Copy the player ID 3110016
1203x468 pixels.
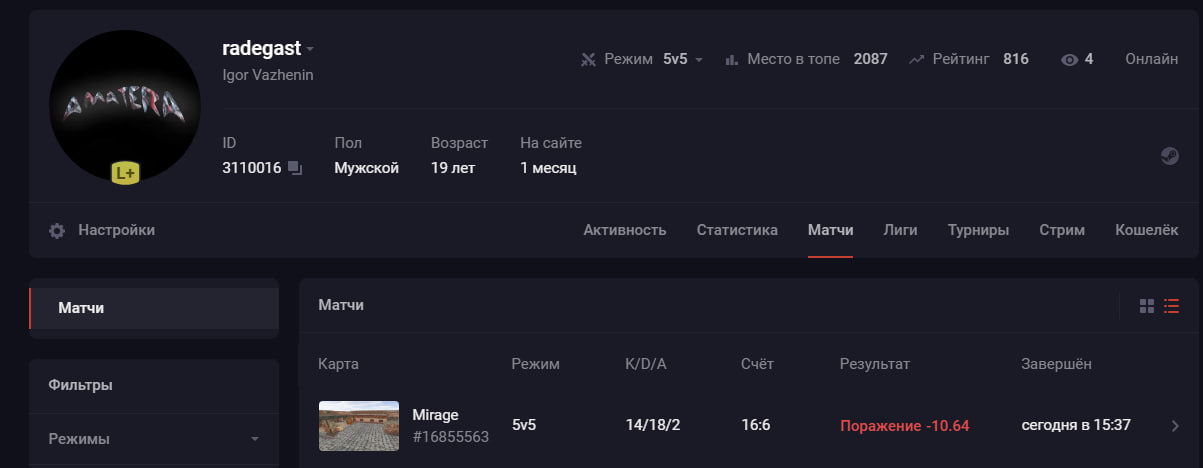tap(295, 168)
